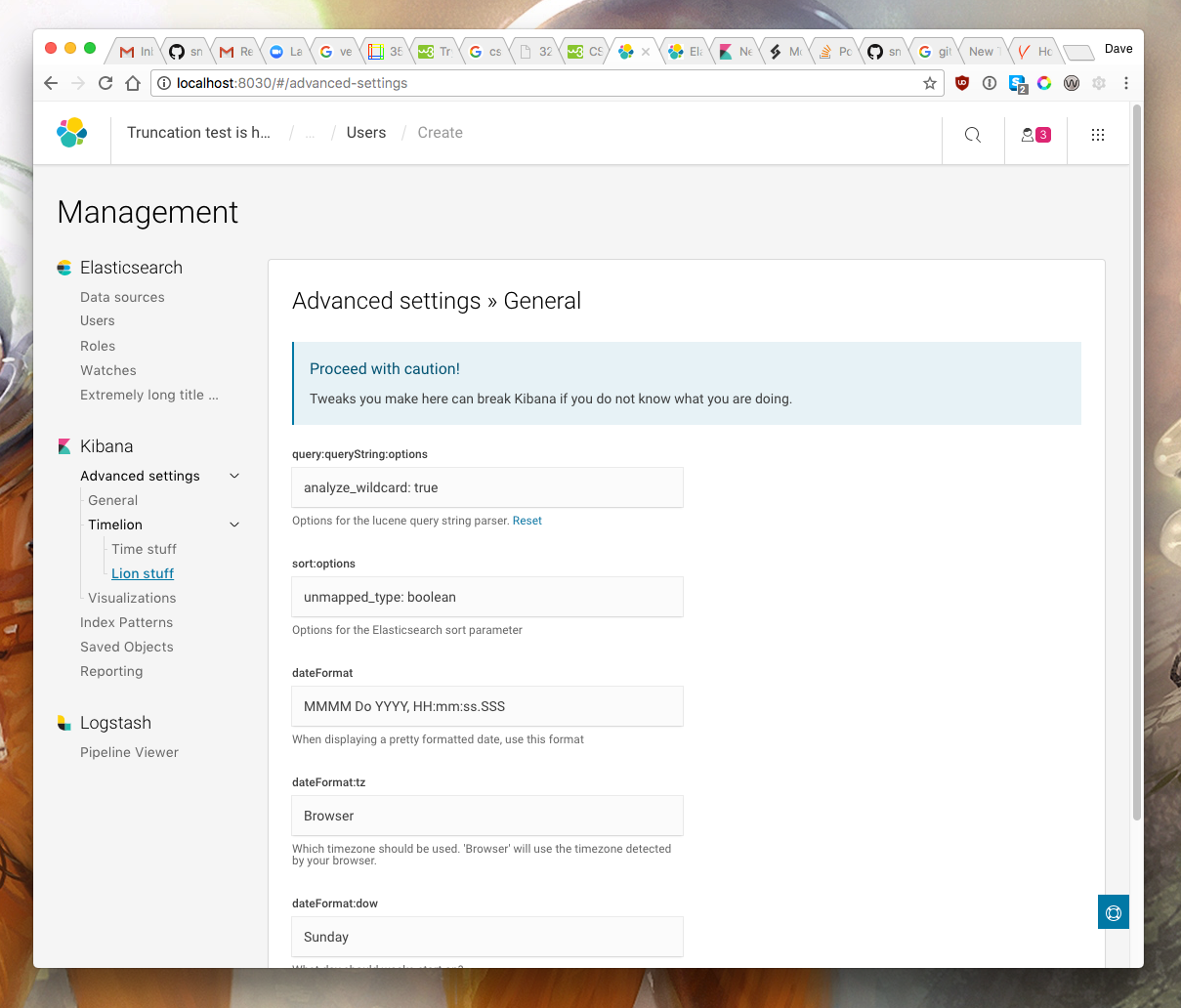Click the Users breadcrumb
This screenshot has width=1181, height=1008.
coord(366,133)
